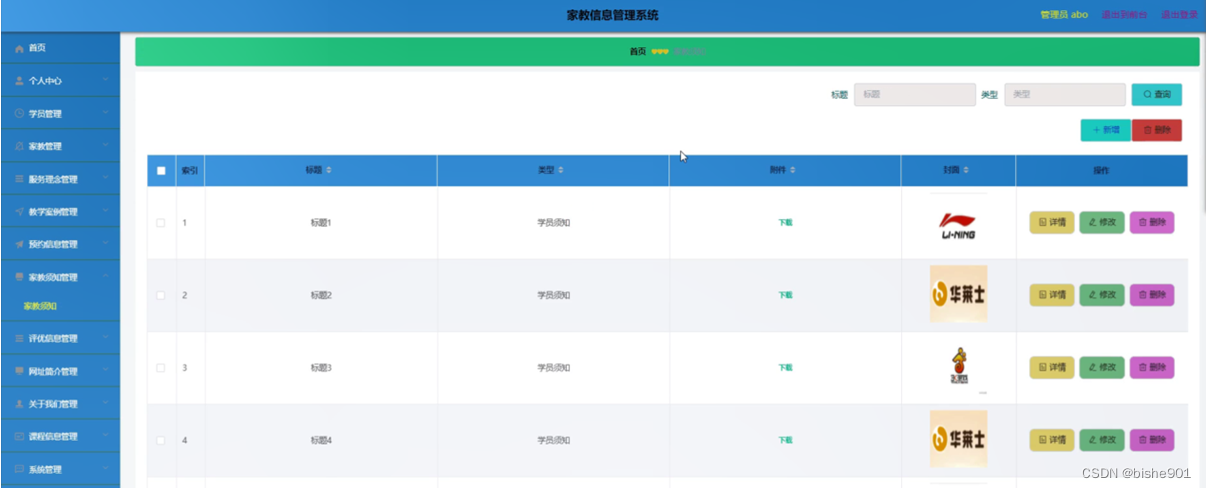Click the icon beside 家教须知管理
Image resolution: width=1206 pixels, height=488 pixels.
(x=19, y=277)
